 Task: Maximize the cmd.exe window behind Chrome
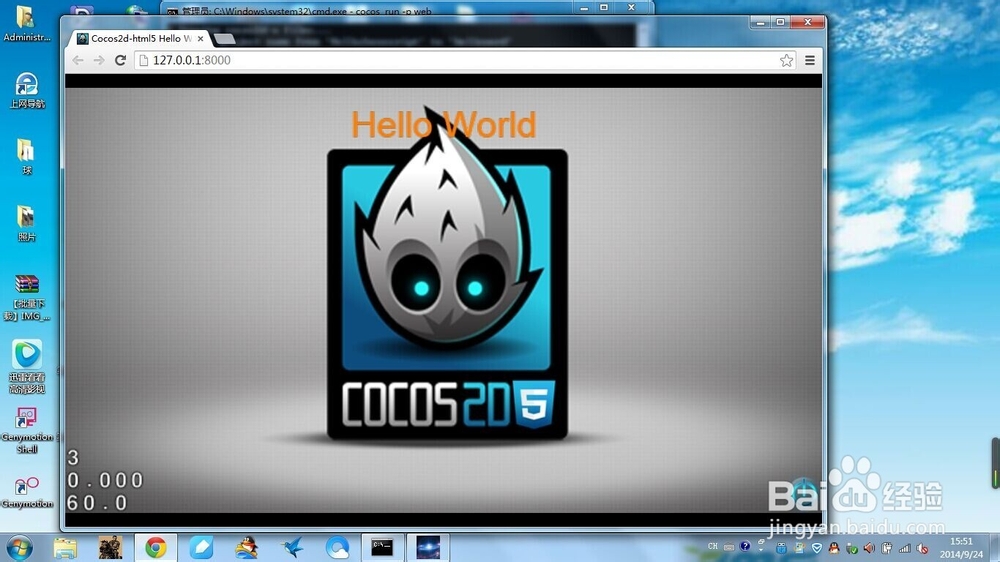[x=604, y=7]
